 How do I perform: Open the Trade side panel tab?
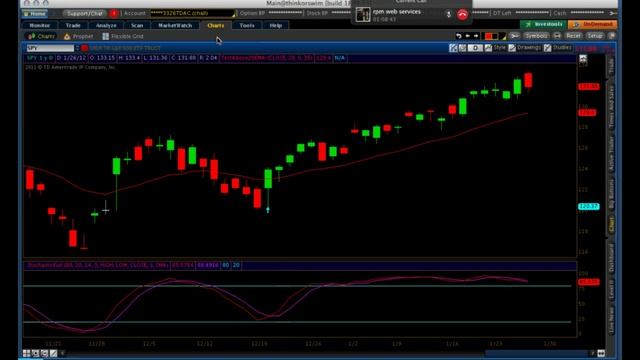(611, 67)
